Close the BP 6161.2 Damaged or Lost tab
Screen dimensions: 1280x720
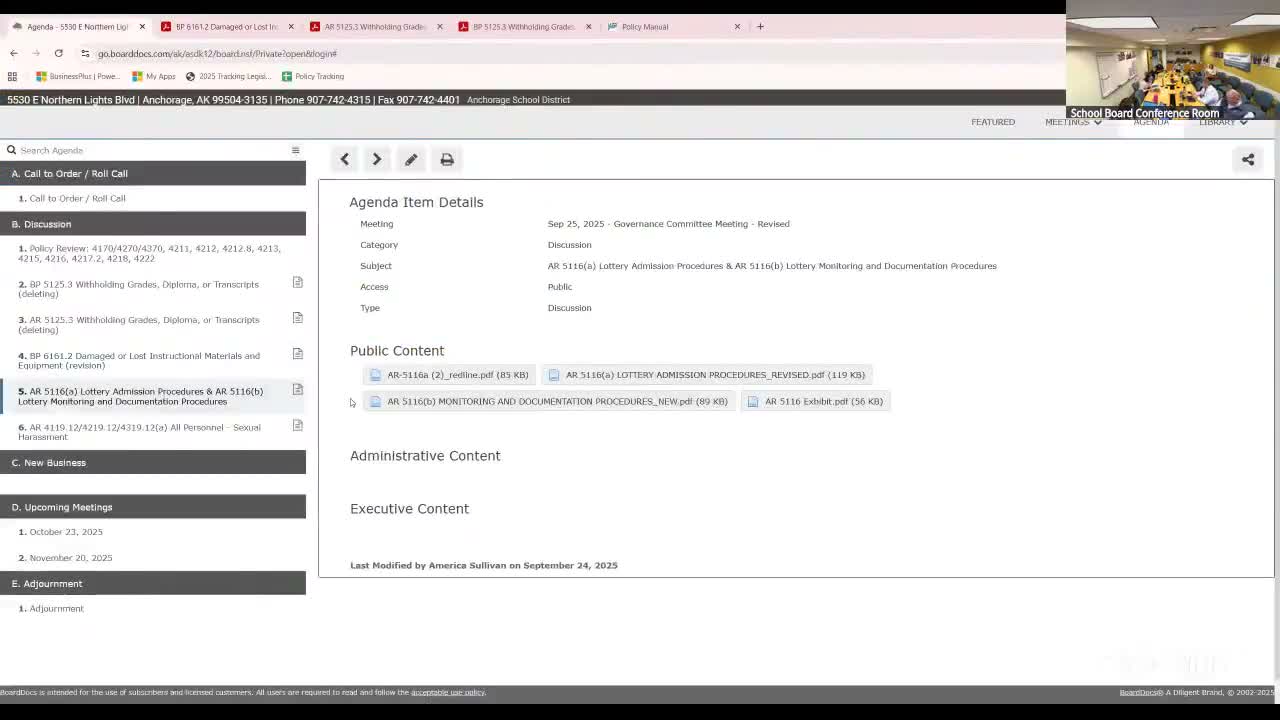pyautogui.click(x=291, y=27)
